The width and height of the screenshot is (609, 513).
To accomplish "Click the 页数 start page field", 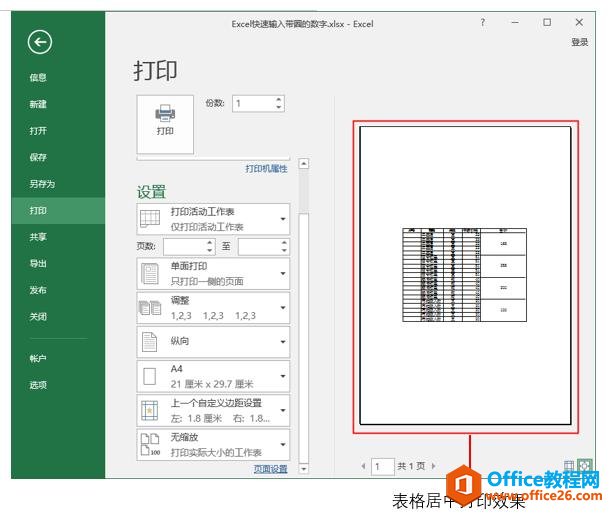I will click(x=185, y=246).
